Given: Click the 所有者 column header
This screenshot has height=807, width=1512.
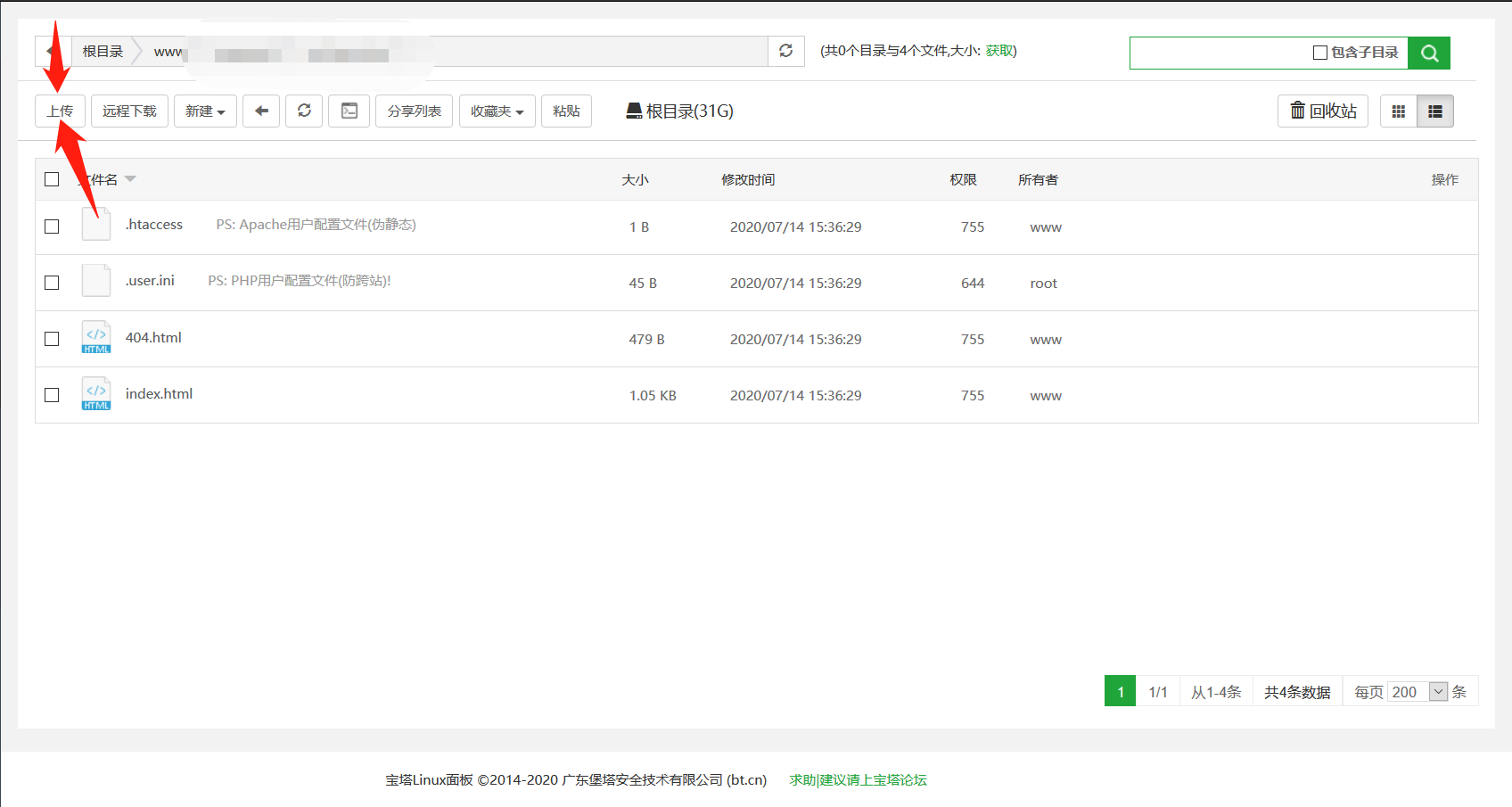Looking at the screenshot, I should pyautogui.click(x=1038, y=179).
